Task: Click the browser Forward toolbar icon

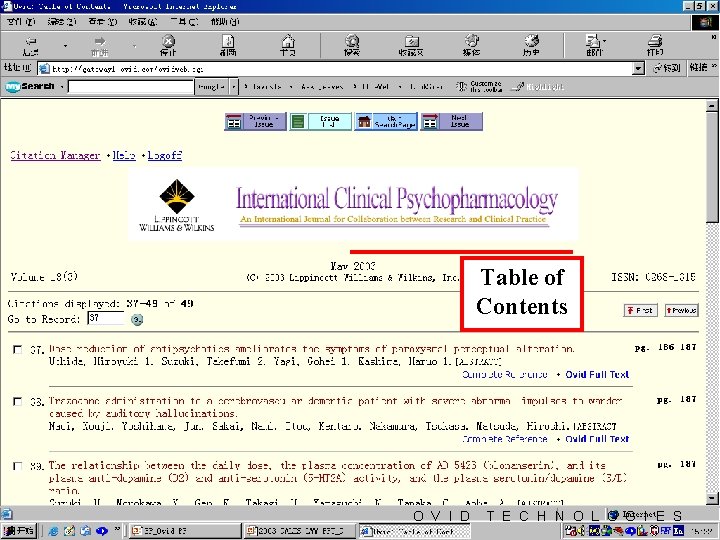Action: tap(100, 45)
